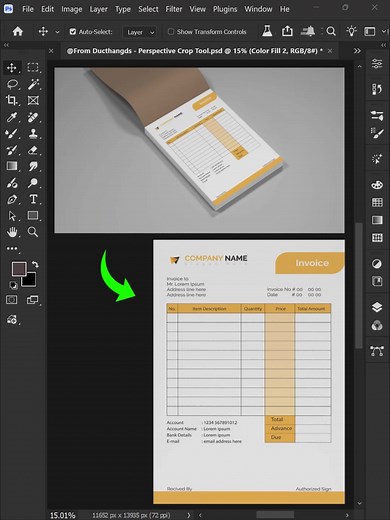Open the Gradients panel icon

pyautogui.click(x=377, y=220)
